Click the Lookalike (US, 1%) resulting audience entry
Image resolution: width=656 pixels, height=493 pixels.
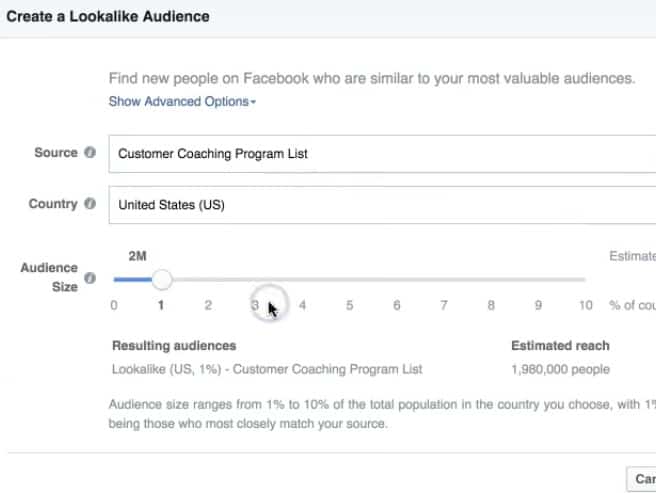[267, 369]
